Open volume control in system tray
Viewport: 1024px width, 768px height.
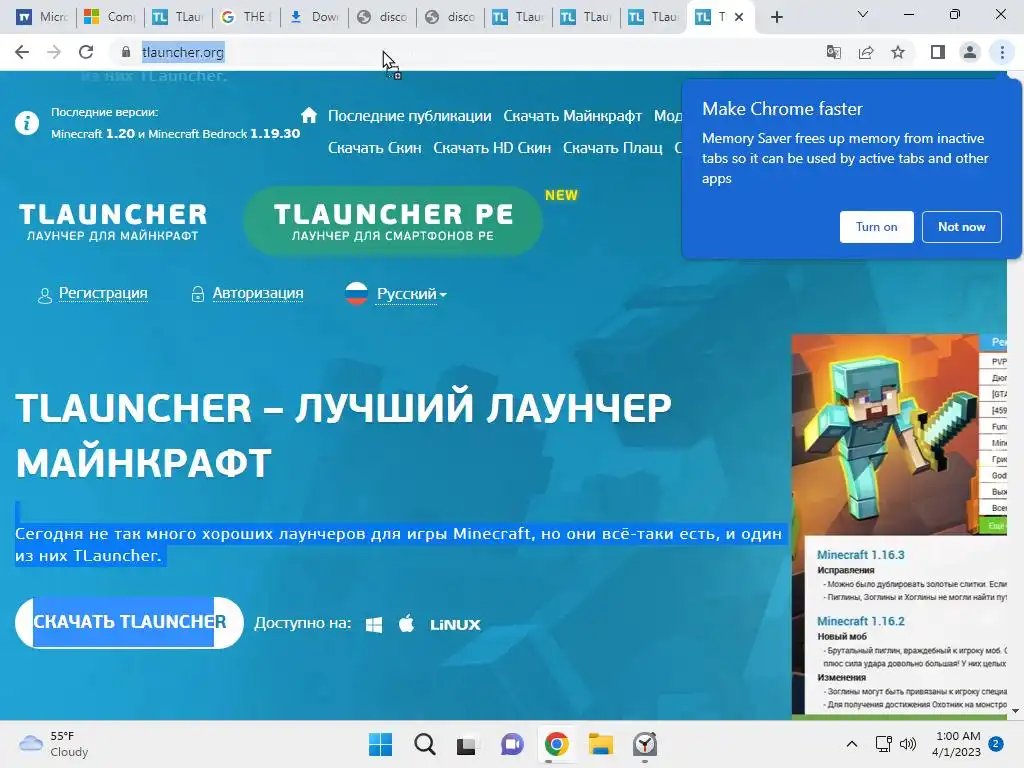click(908, 744)
